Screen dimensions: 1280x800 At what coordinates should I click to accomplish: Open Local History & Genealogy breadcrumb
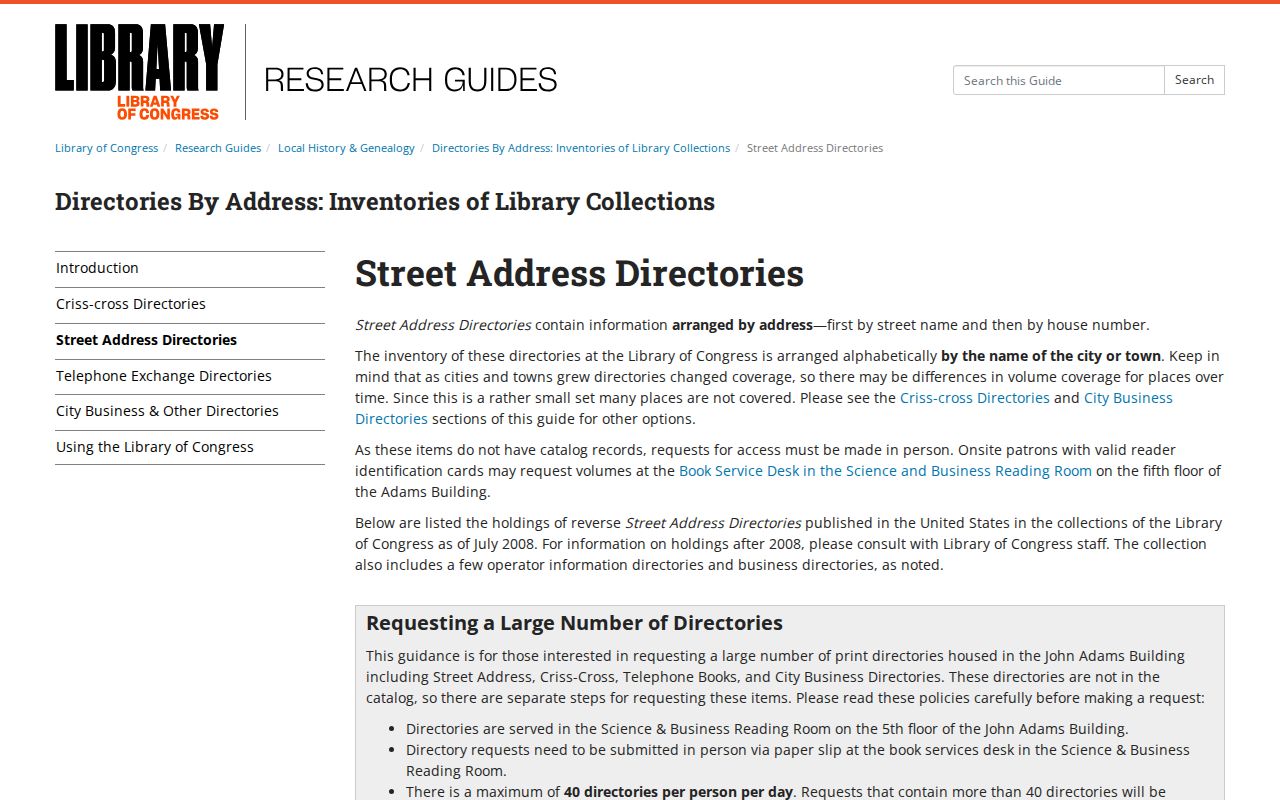click(x=346, y=148)
